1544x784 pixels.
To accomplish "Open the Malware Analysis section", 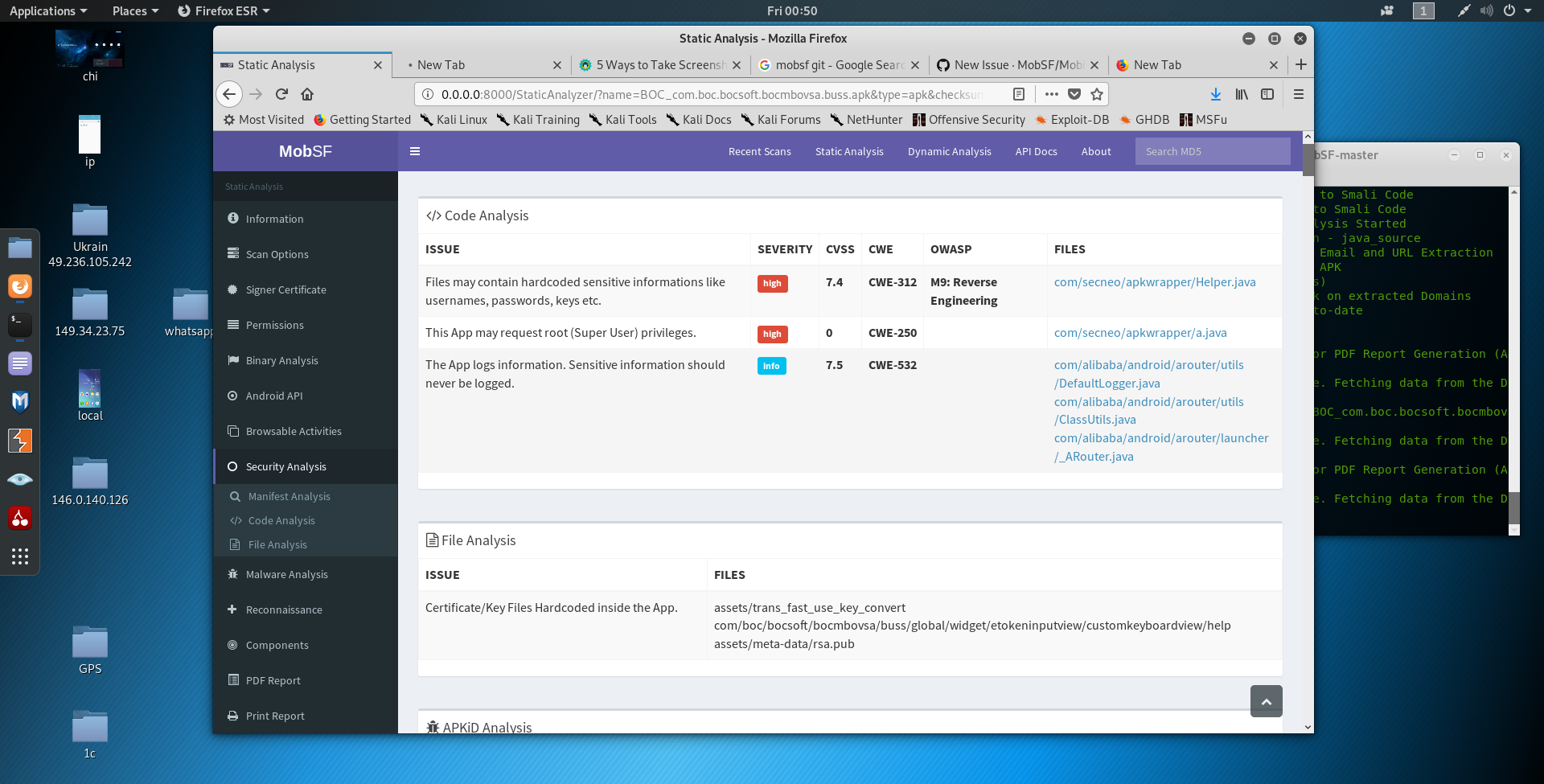I will [287, 574].
